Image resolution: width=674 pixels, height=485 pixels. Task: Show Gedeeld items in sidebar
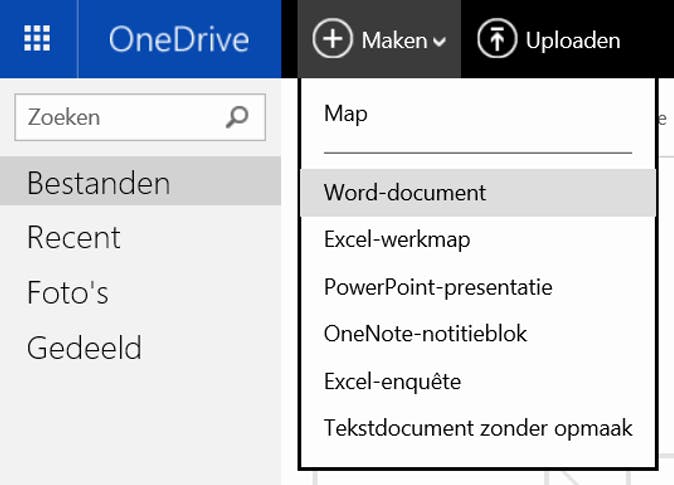tap(85, 348)
